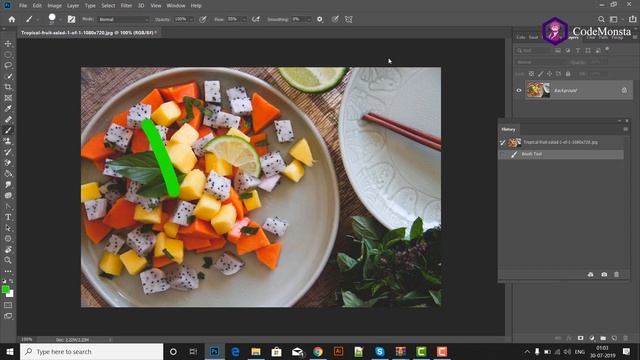Select the Lasso tool
Image resolution: width=640 pixels, height=360 pixels.
click(x=8, y=65)
